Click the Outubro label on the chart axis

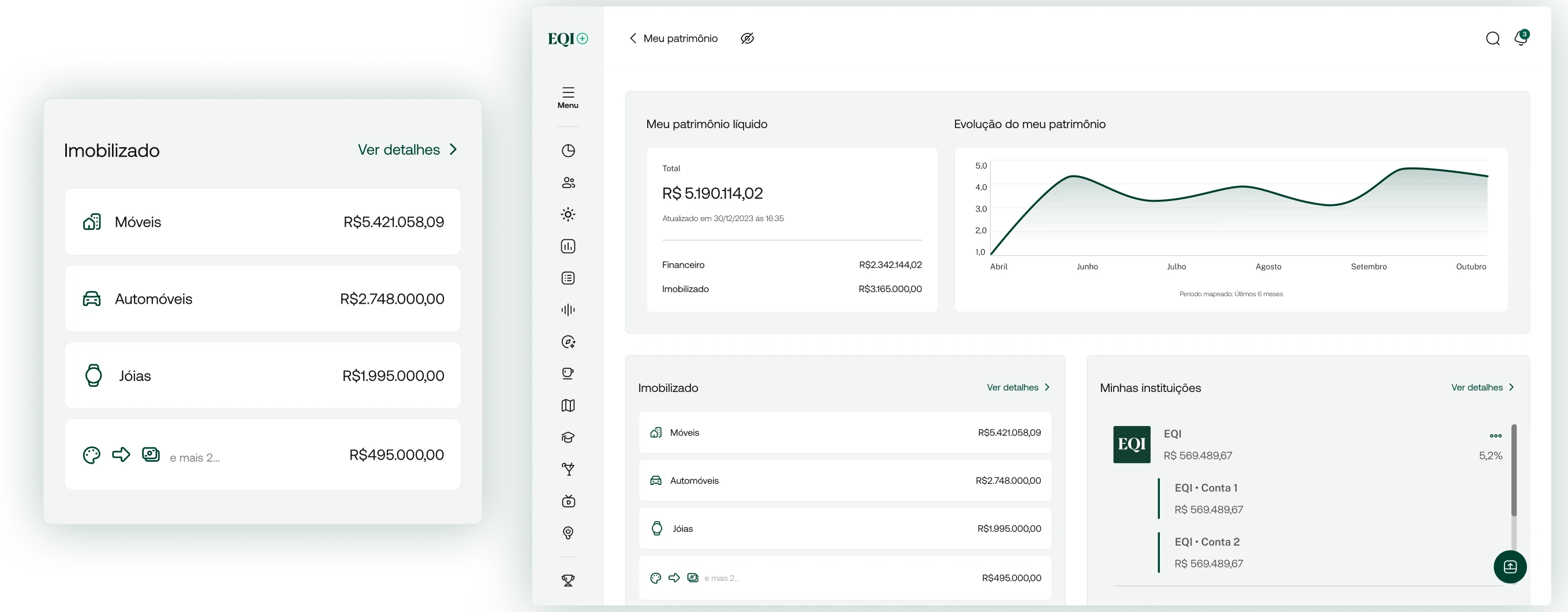1471,267
